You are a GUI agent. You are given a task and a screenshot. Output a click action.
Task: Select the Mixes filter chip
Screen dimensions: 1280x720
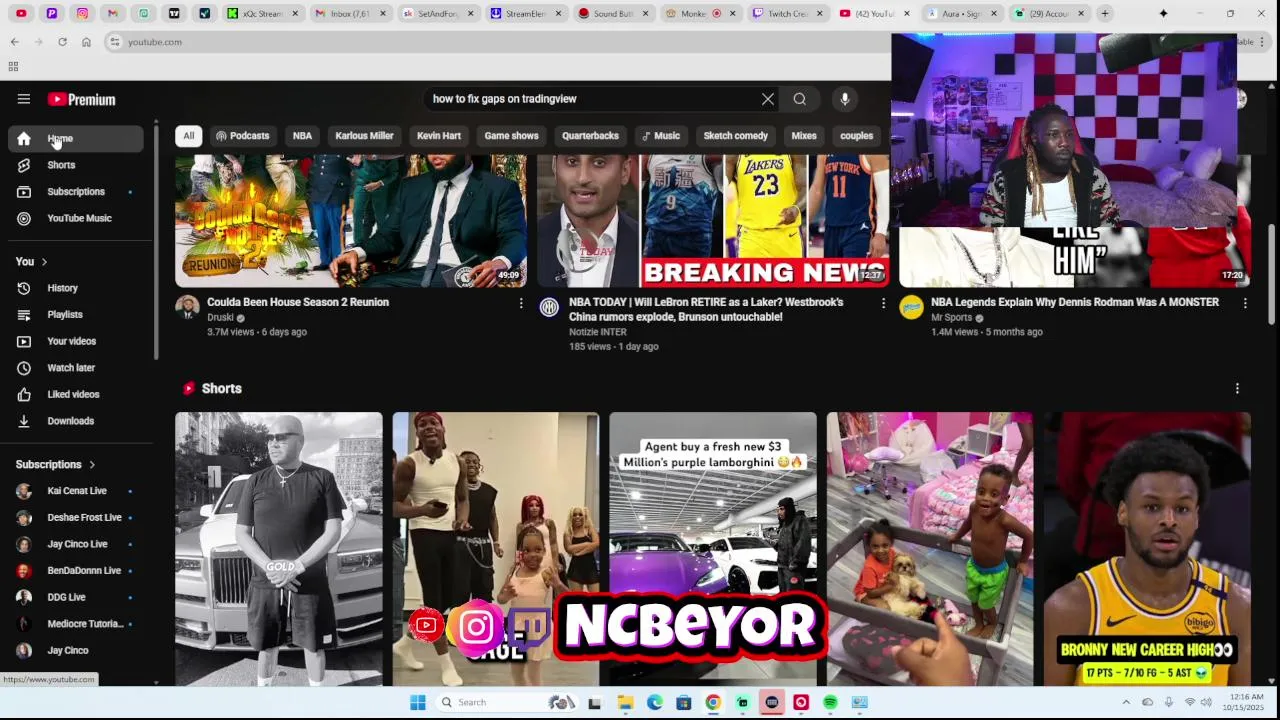pyautogui.click(x=804, y=136)
